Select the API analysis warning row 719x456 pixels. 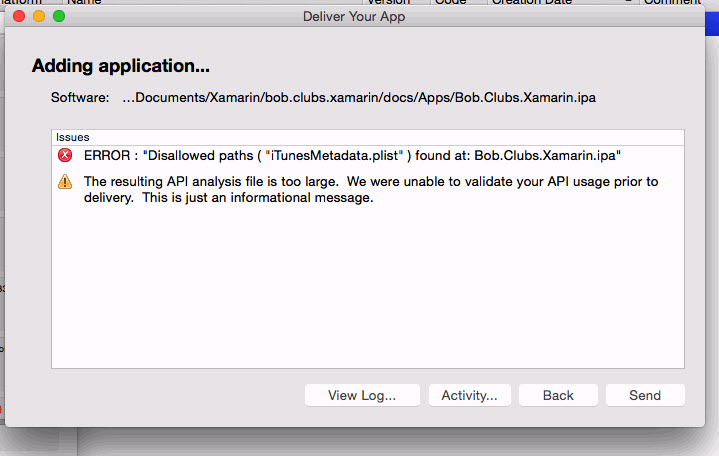tap(368, 189)
